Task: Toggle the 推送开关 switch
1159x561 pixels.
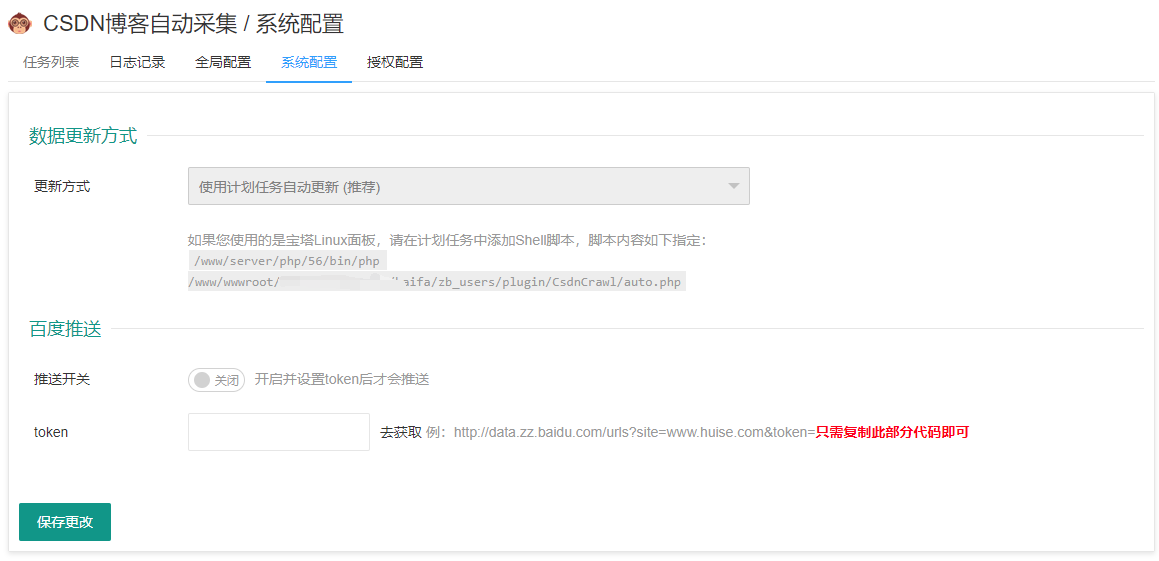Action: pos(216,380)
